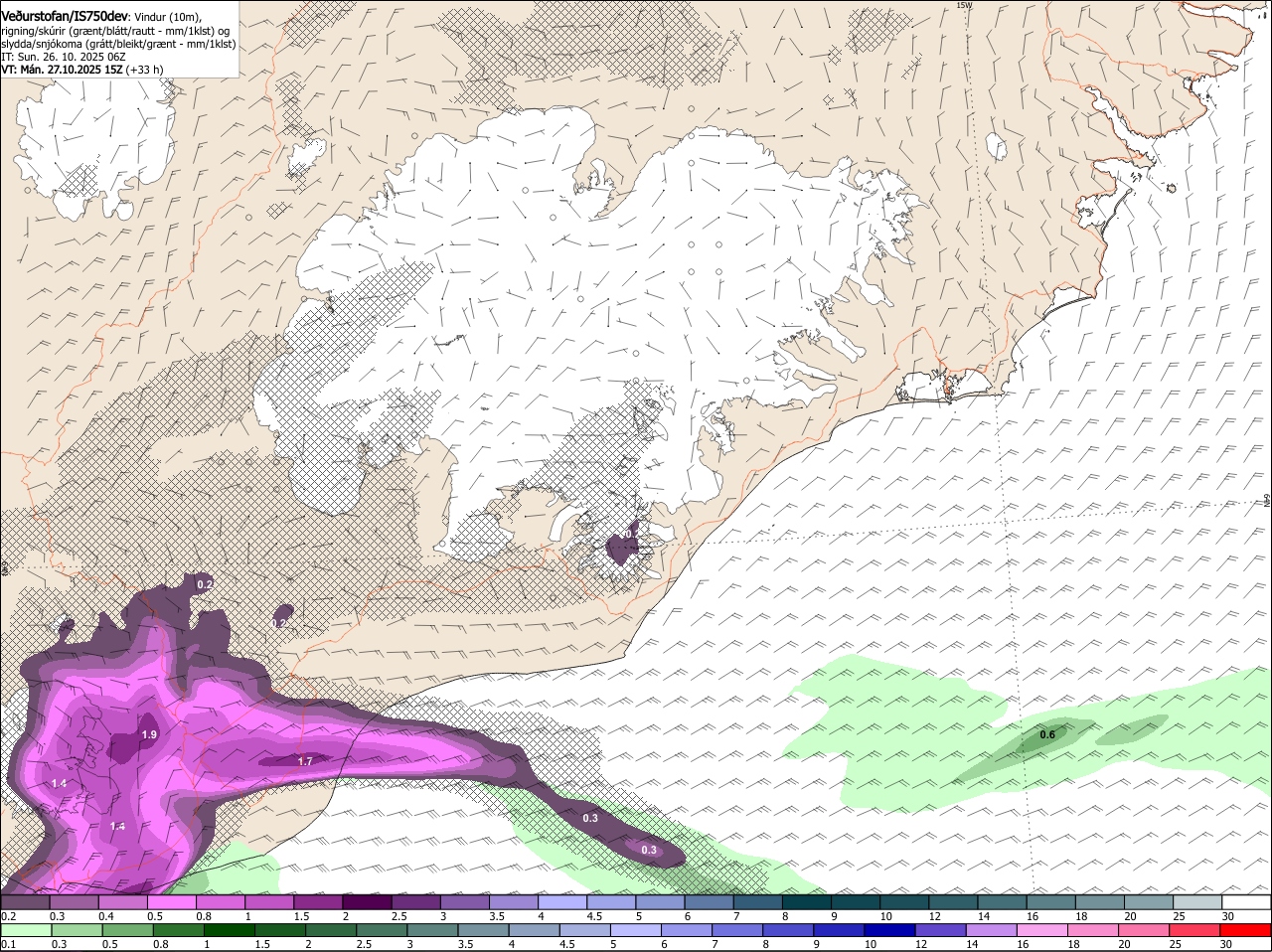Screen dimensions: 1272x952
Task: Pick the dark purple upper swatch starting at 2
Action: (x=367, y=901)
